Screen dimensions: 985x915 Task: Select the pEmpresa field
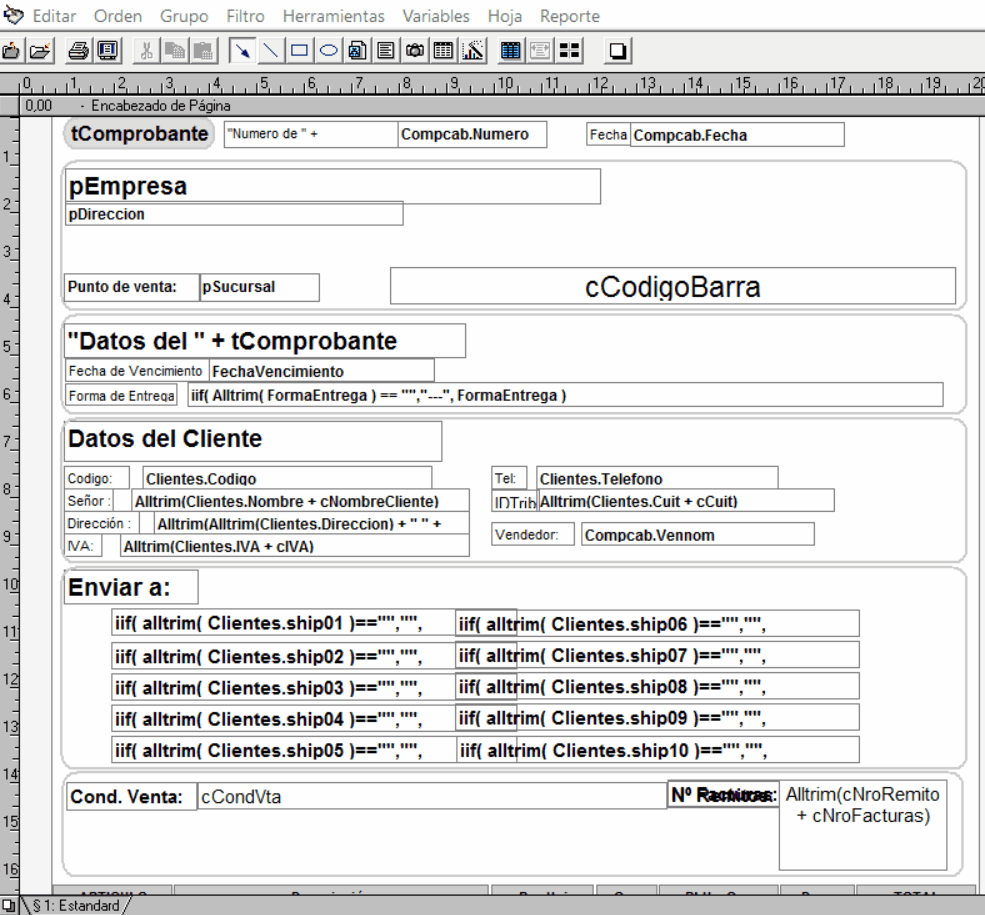pyautogui.click(x=333, y=187)
